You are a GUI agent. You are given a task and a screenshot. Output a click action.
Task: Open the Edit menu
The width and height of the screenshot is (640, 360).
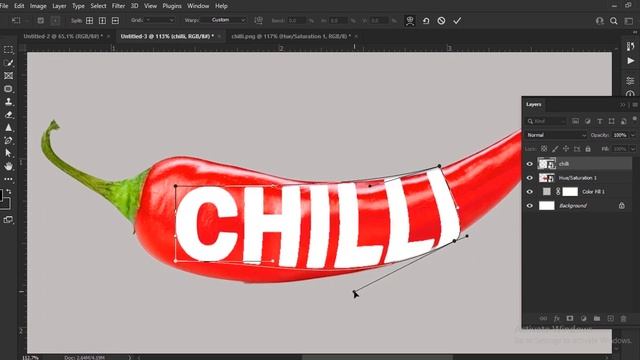point(19,6)
